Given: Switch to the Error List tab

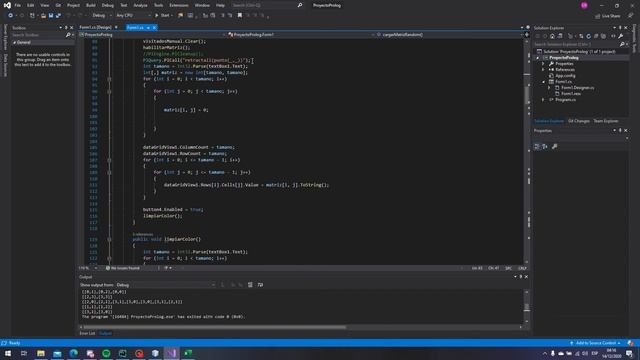Looking at the screenshot, I should coord(87,333).
